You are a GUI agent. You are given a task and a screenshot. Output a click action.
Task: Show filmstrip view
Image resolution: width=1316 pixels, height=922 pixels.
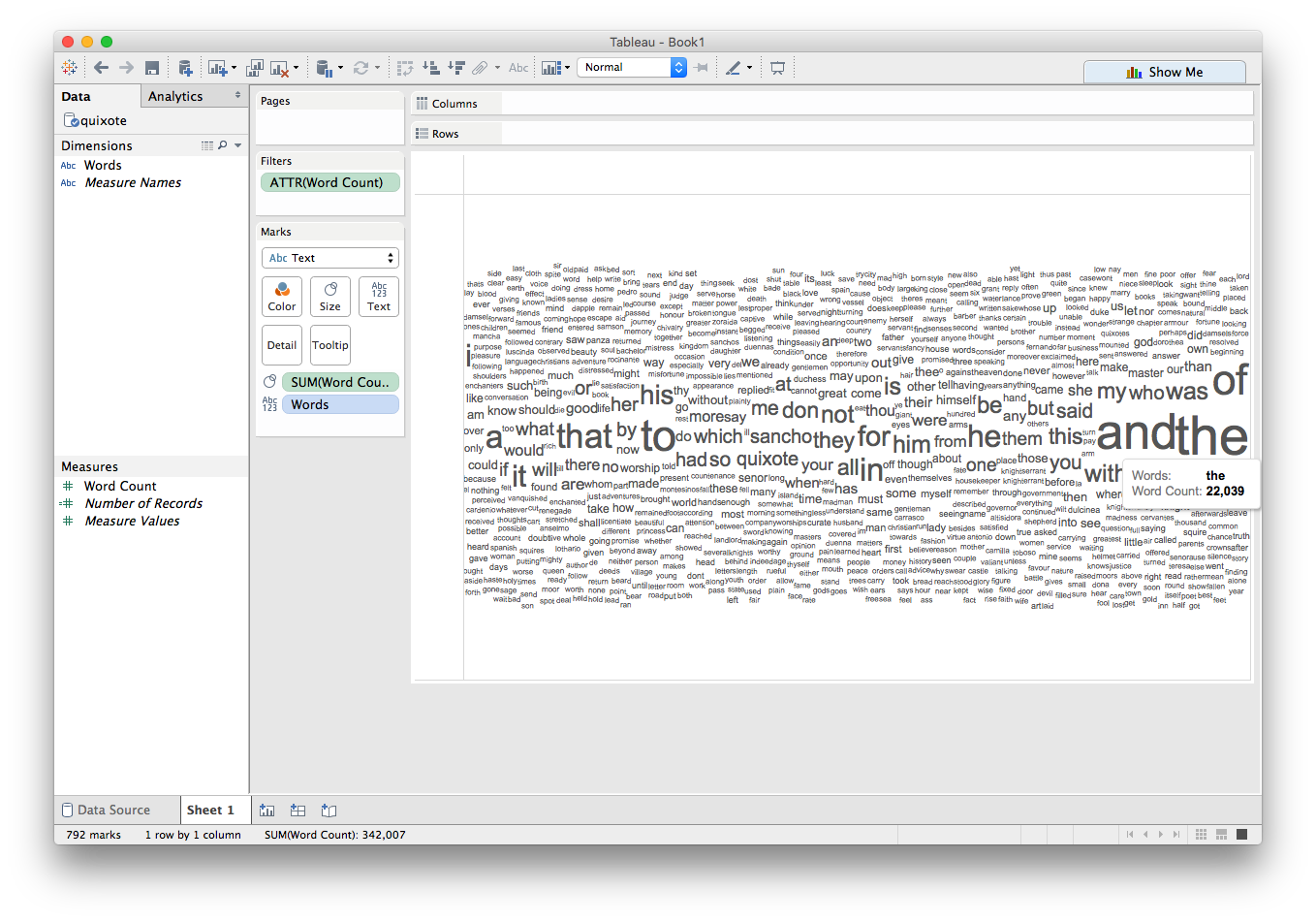coord(1222,834)
